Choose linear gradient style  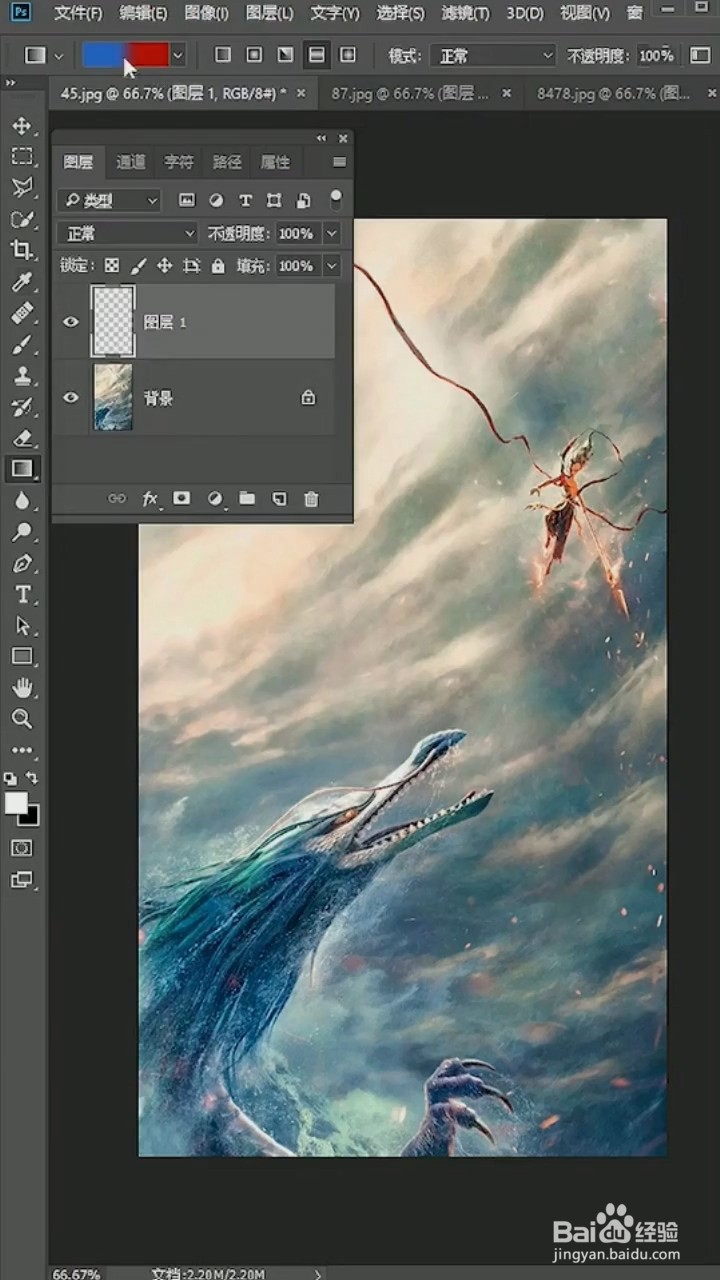pyautogui.click(x=223, y=55)
